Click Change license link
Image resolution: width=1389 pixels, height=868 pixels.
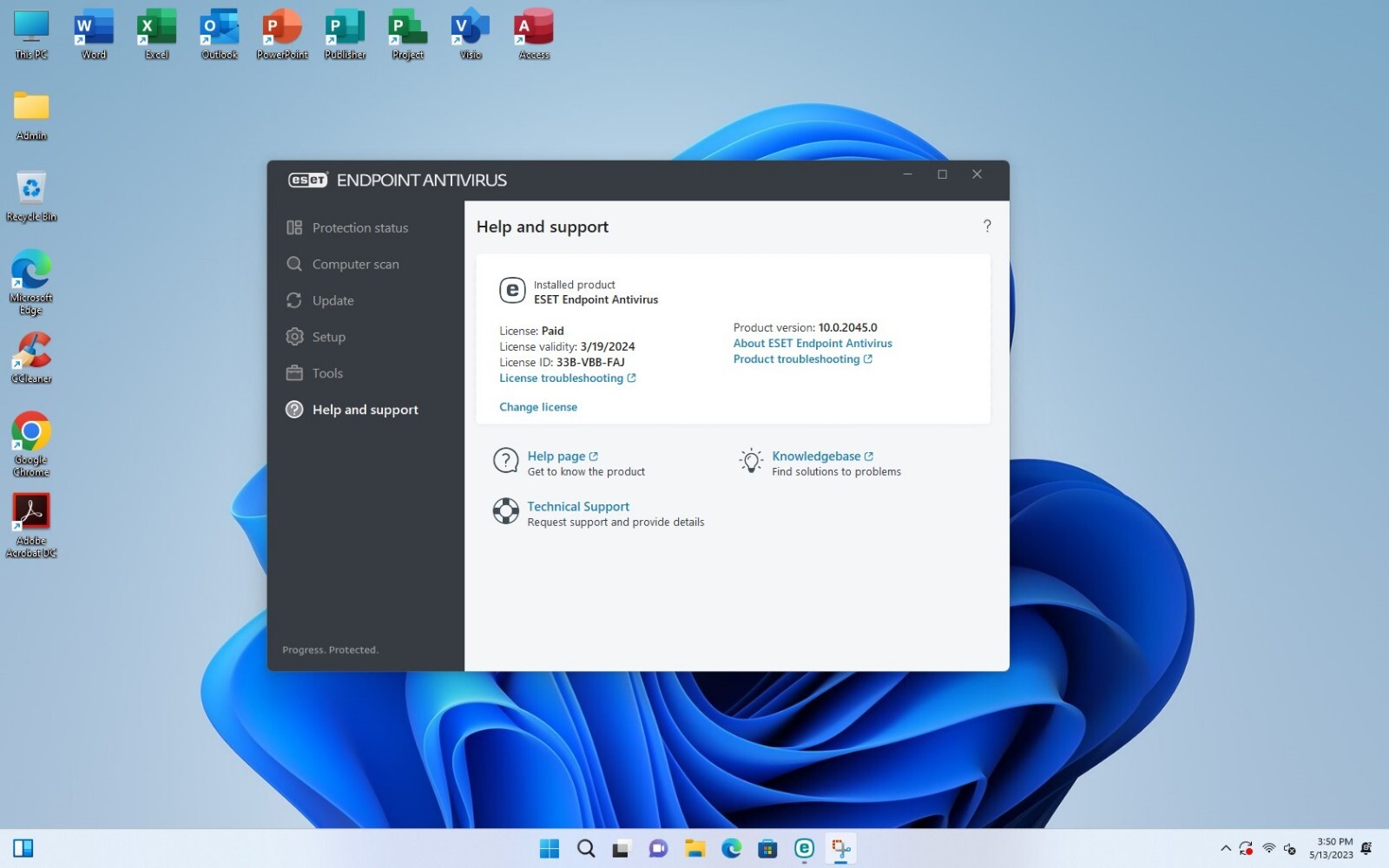click(x=538, y=407)
